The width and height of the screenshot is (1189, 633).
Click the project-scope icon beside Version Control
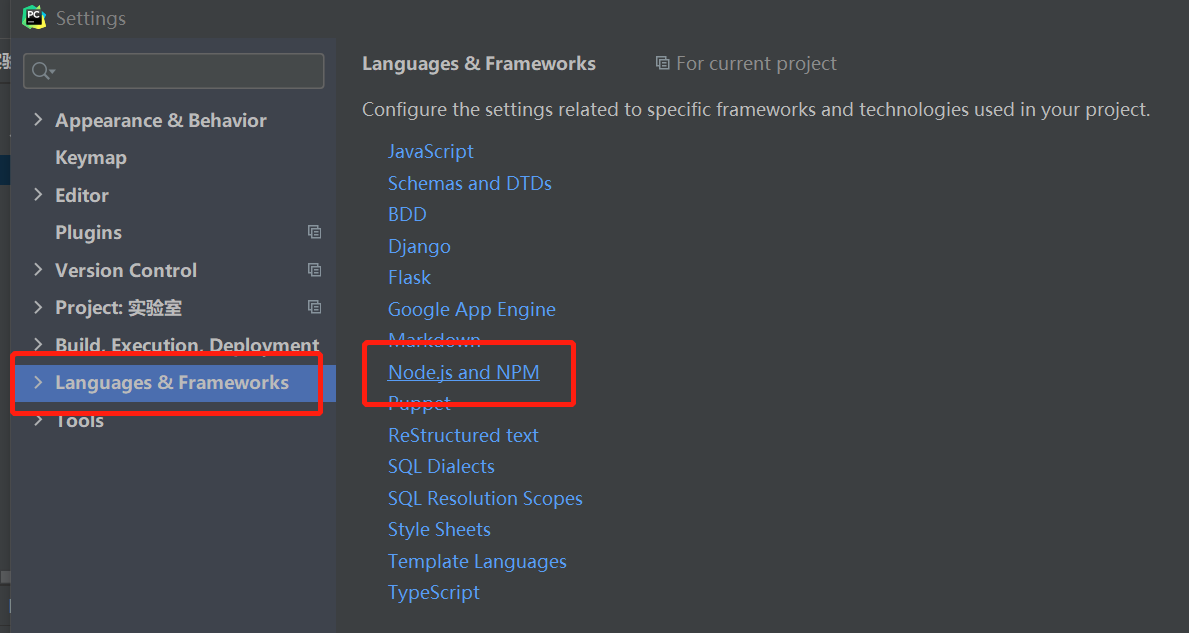[314, 269]
